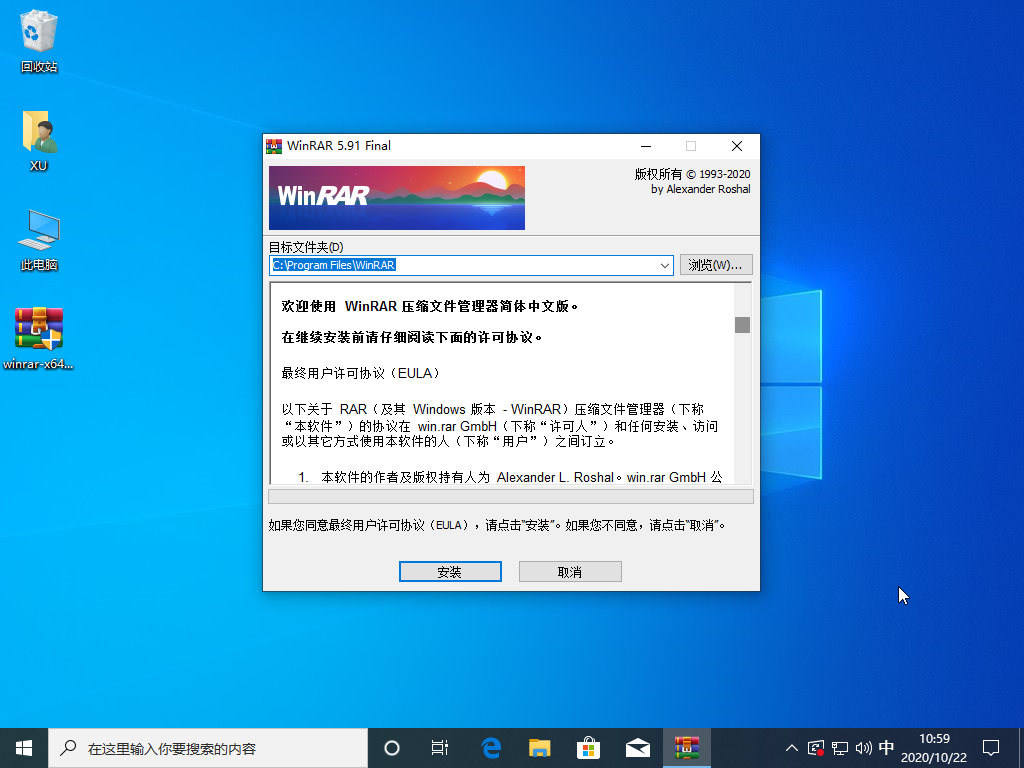Image resolution: width=1024 pixels, height=768 pixels.
Task: Open the network status tray icon
Action: [838, 747]
